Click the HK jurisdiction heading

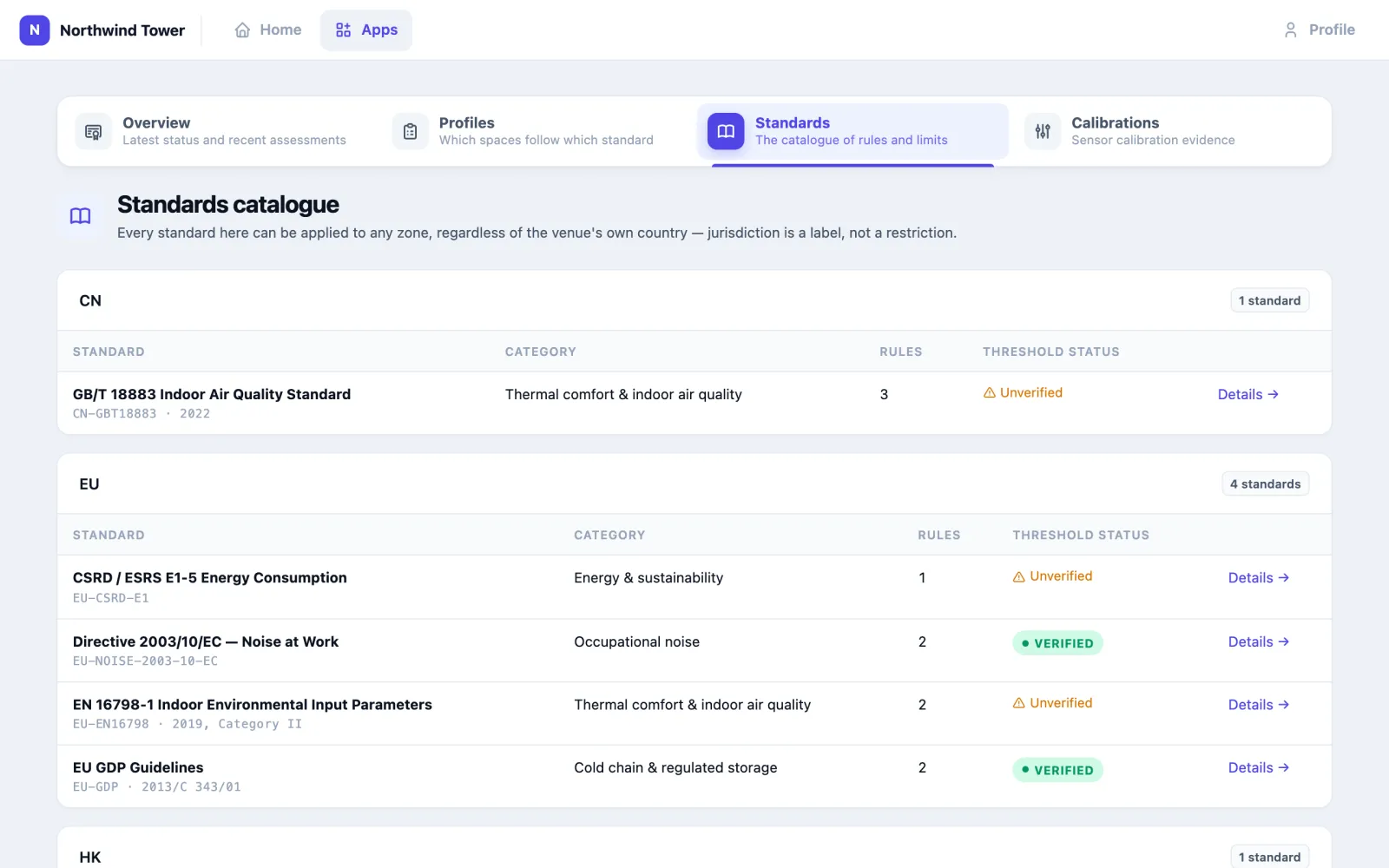(x=90, y=858)
